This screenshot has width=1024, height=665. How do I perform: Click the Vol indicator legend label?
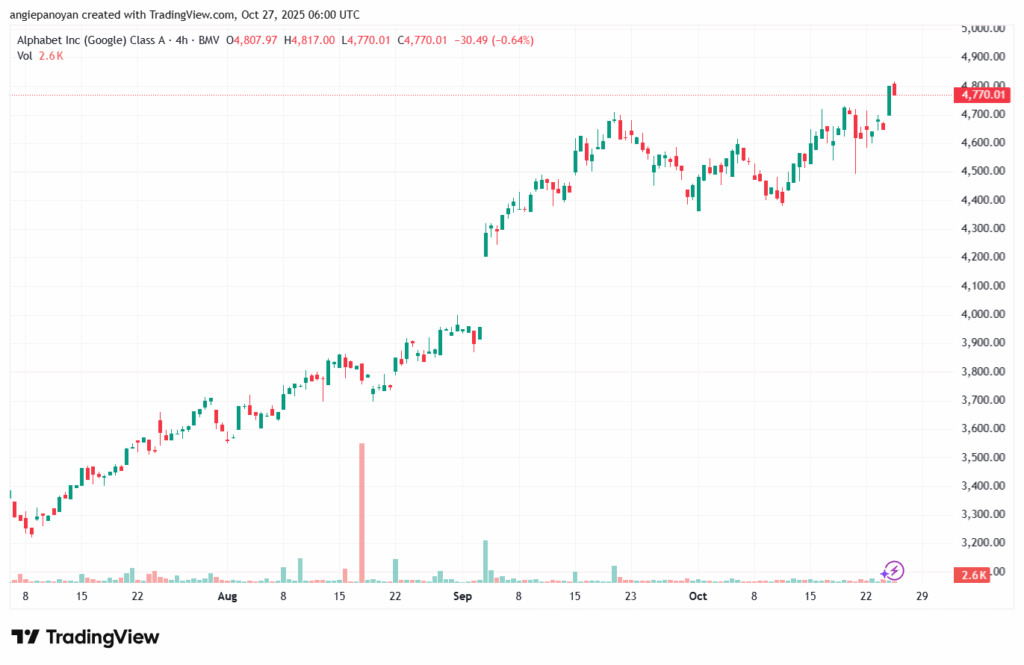(x=25, y=55)
